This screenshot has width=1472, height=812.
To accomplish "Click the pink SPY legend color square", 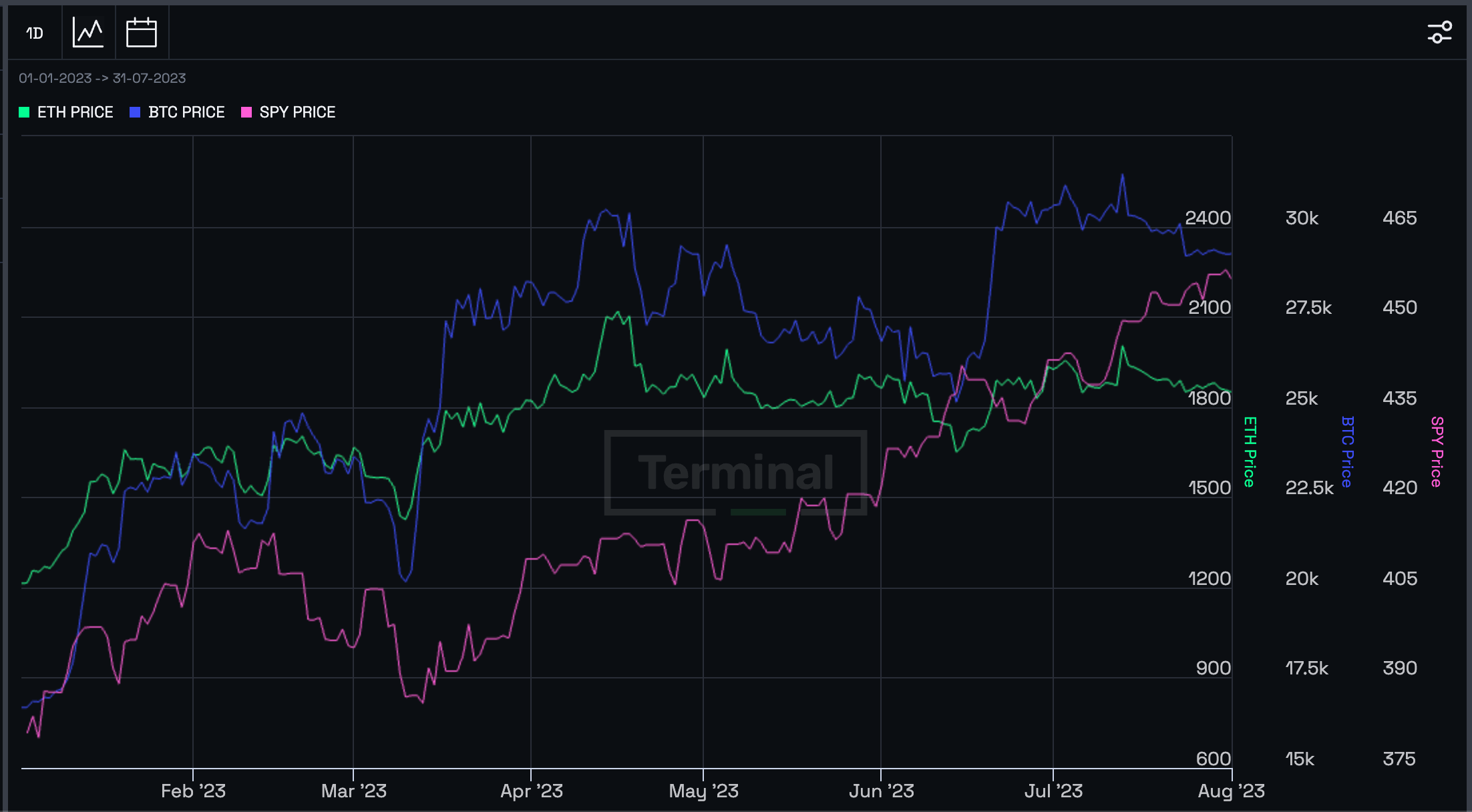I will pyautogui.click(x=246, y=112).
